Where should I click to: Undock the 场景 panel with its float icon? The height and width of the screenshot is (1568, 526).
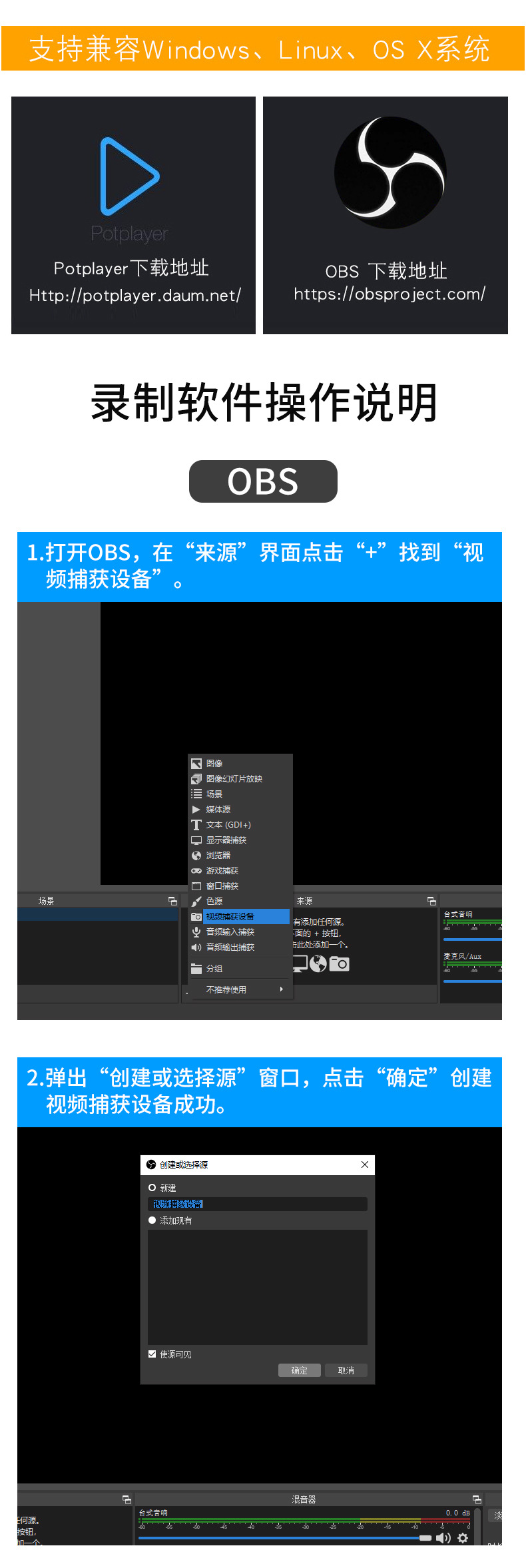(x=173, y=901)
